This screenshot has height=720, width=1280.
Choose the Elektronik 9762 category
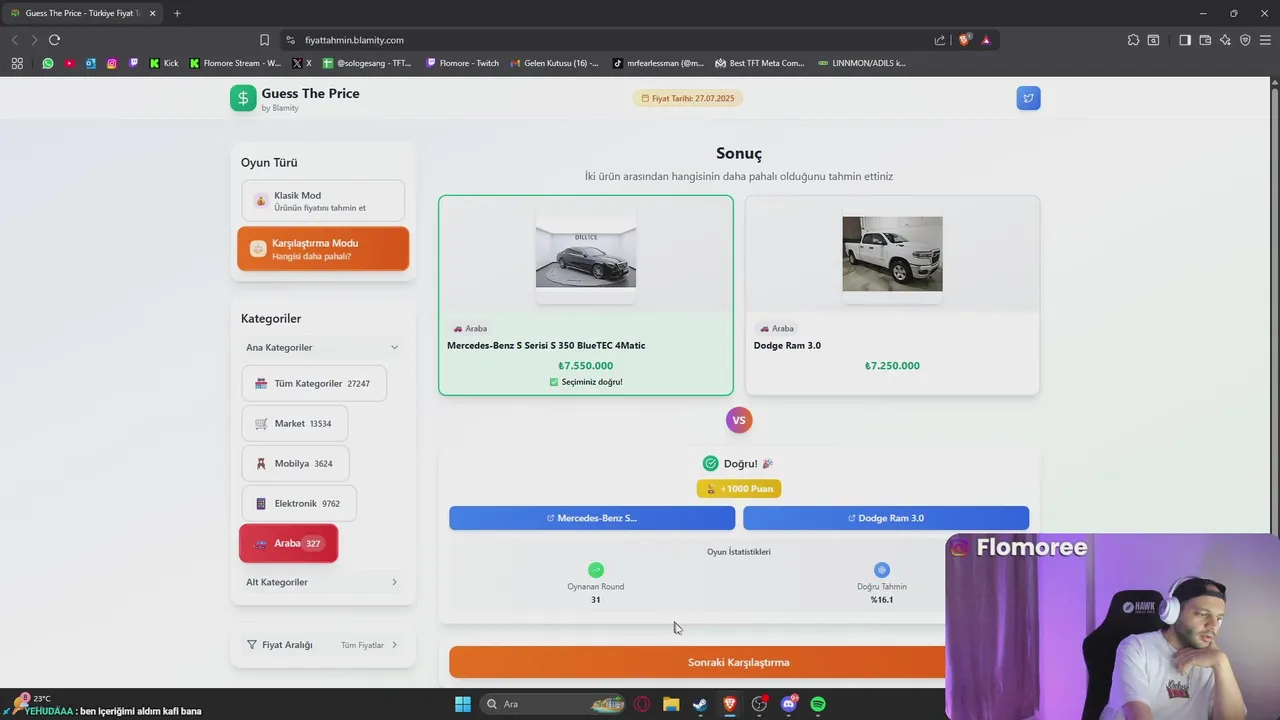point(299,503)
